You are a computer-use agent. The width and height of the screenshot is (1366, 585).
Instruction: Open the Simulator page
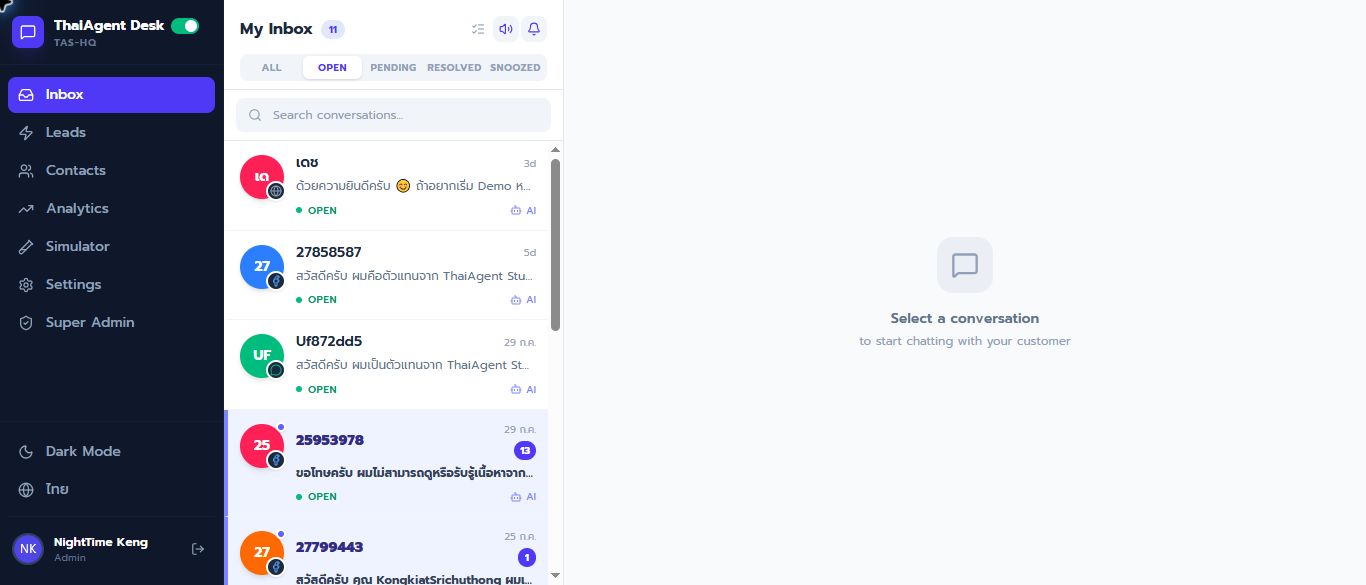tap(111, 247)
